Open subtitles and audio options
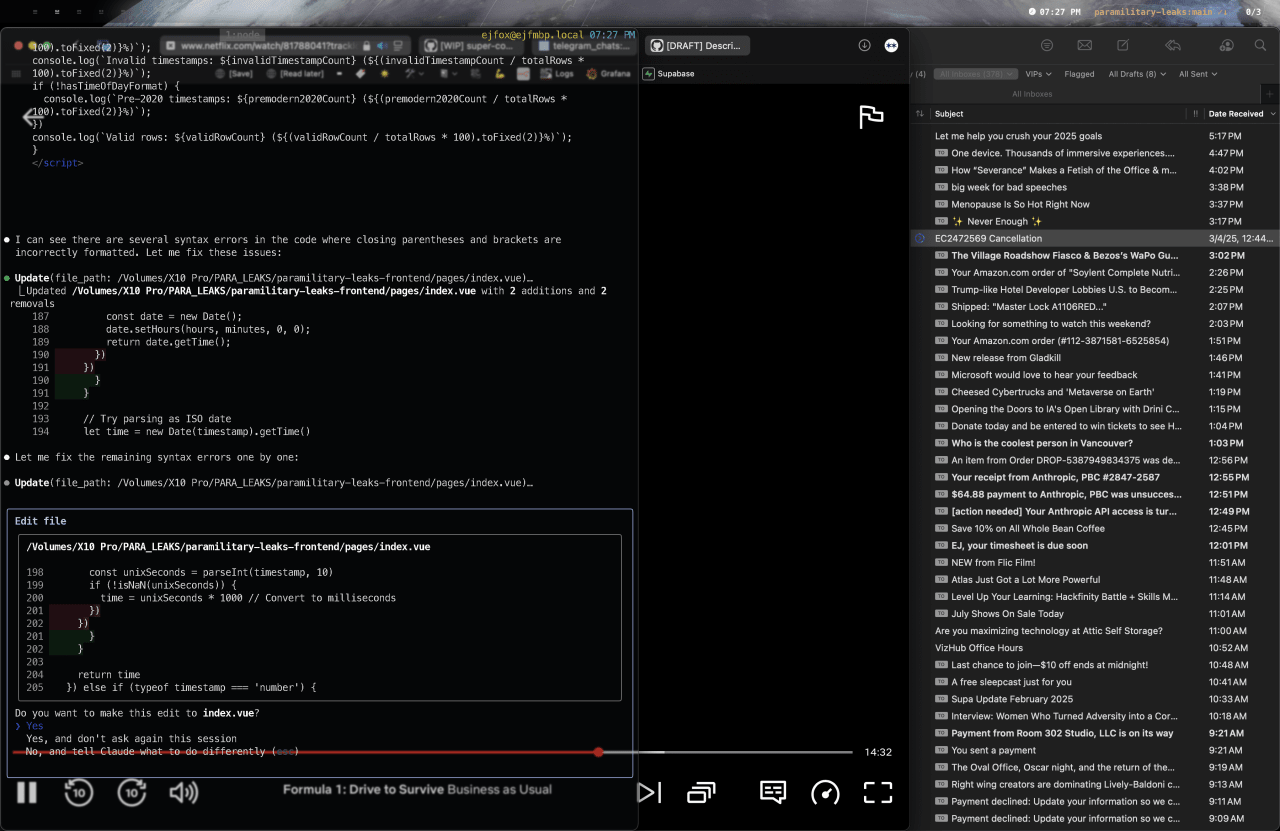Viewport: 1280px width, 831px height. click(771, 792)
